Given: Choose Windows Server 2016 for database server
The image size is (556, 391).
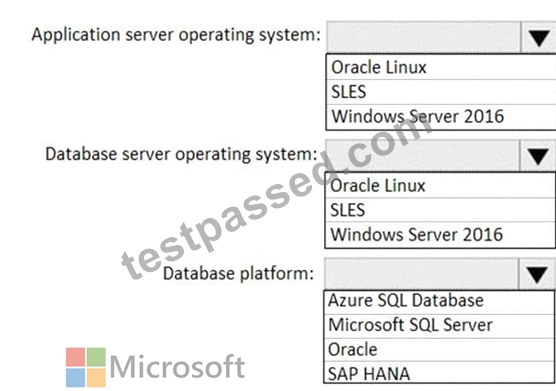Looking at the screenshot, I should [440, 235].
